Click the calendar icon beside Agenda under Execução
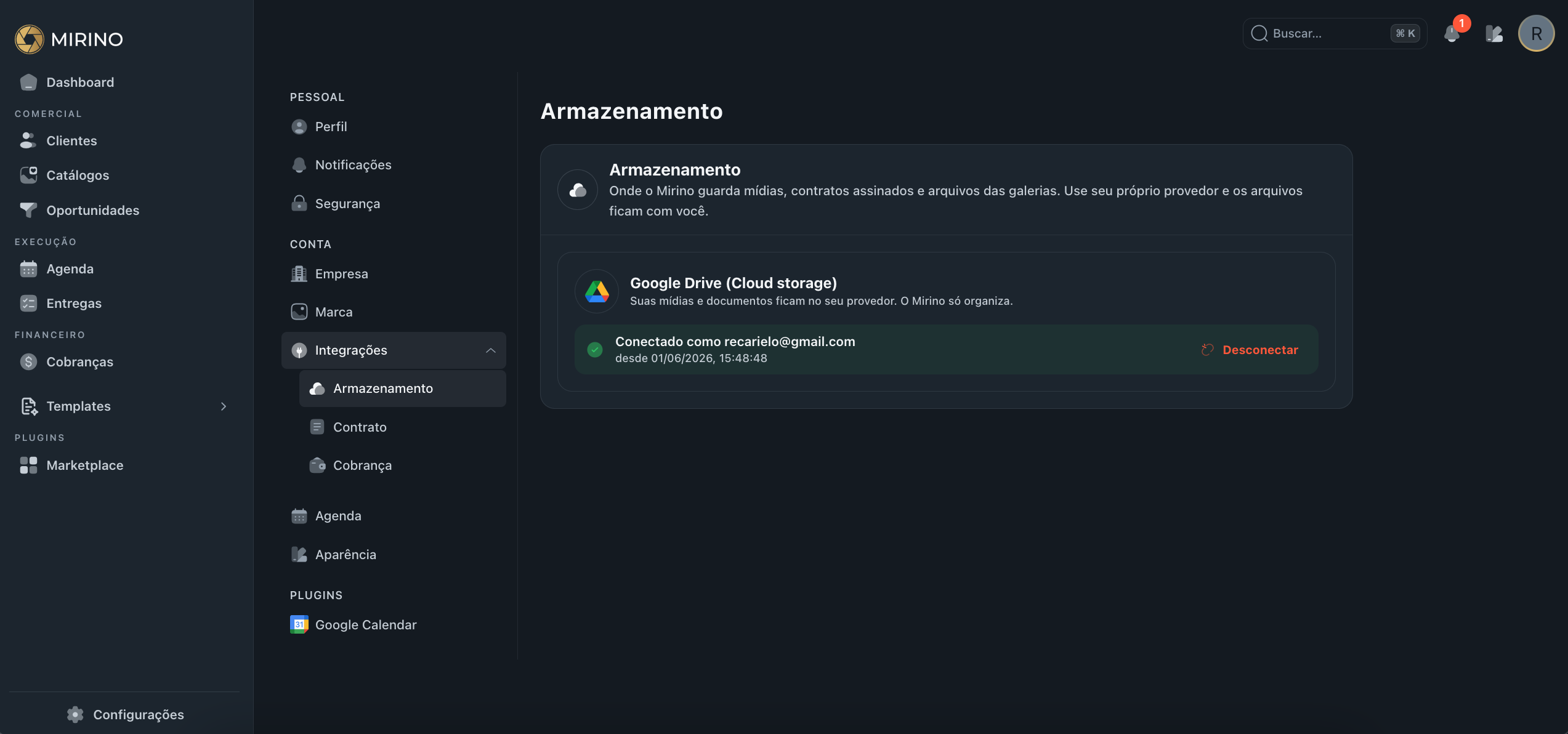The height and width of the screenshot is (734, 1568). coord(28,268)
